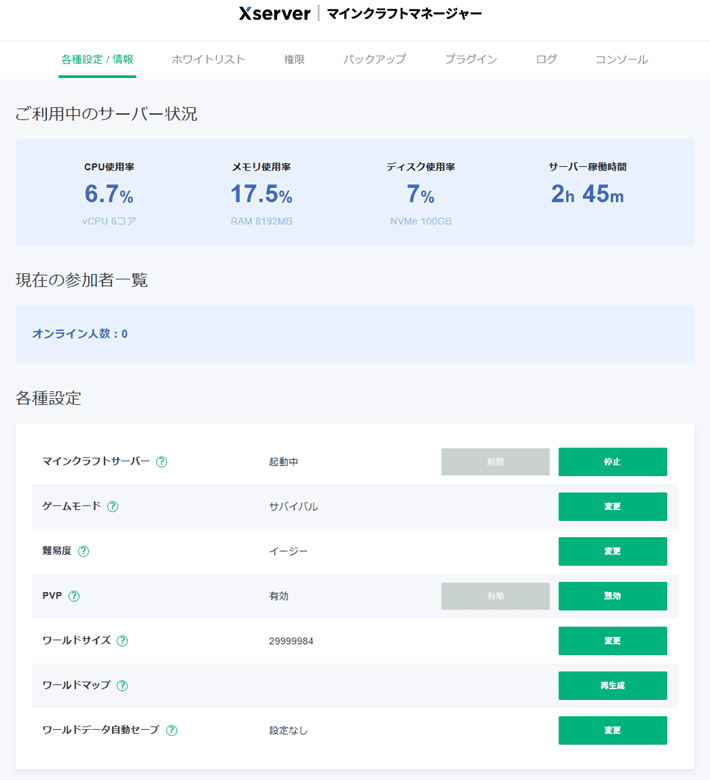Select the 各種設定 / 情報 tab
Screen dimensions: 710x780
tap(97, 60)
